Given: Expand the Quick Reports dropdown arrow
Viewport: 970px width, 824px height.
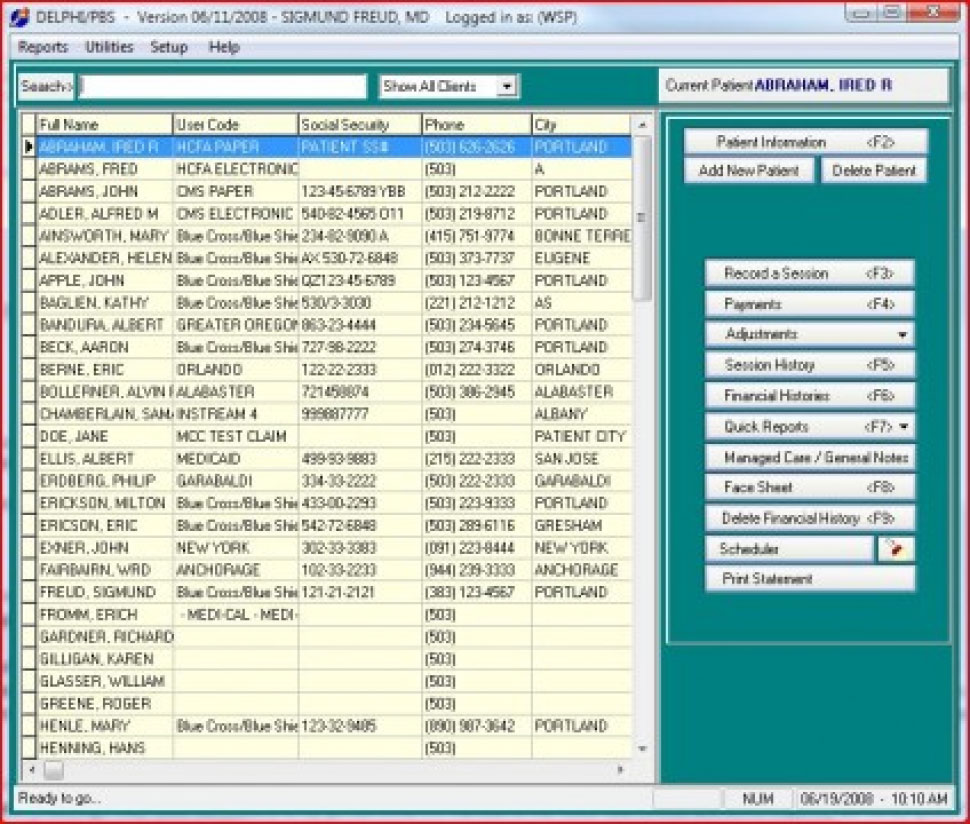Looking at the screenshot, I should (x=904, y=426).
